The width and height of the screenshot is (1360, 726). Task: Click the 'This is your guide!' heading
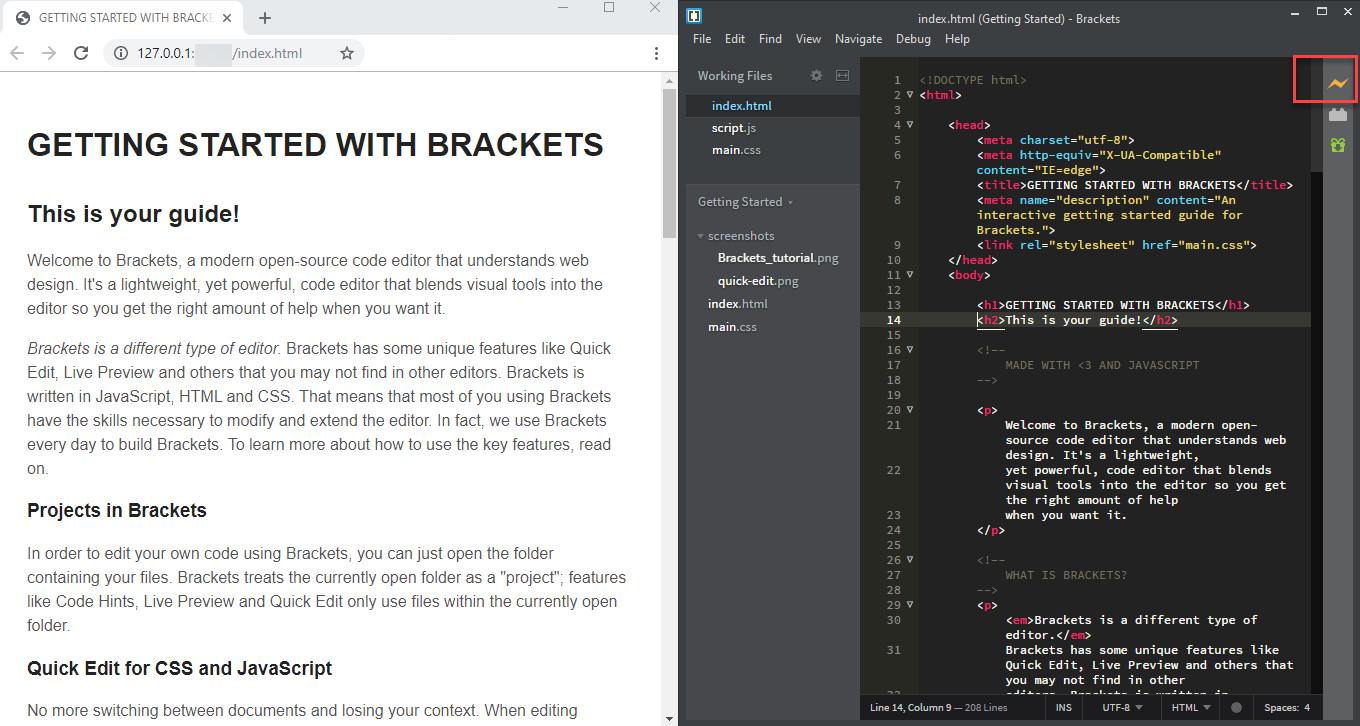[x=134, y=214]
